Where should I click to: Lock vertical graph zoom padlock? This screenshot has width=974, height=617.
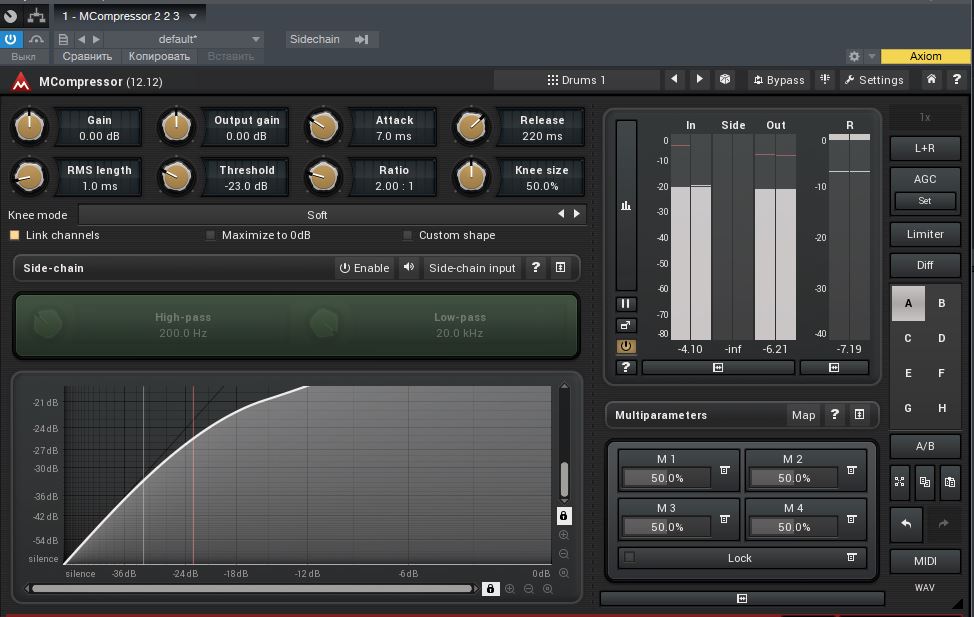pos(563,516)
